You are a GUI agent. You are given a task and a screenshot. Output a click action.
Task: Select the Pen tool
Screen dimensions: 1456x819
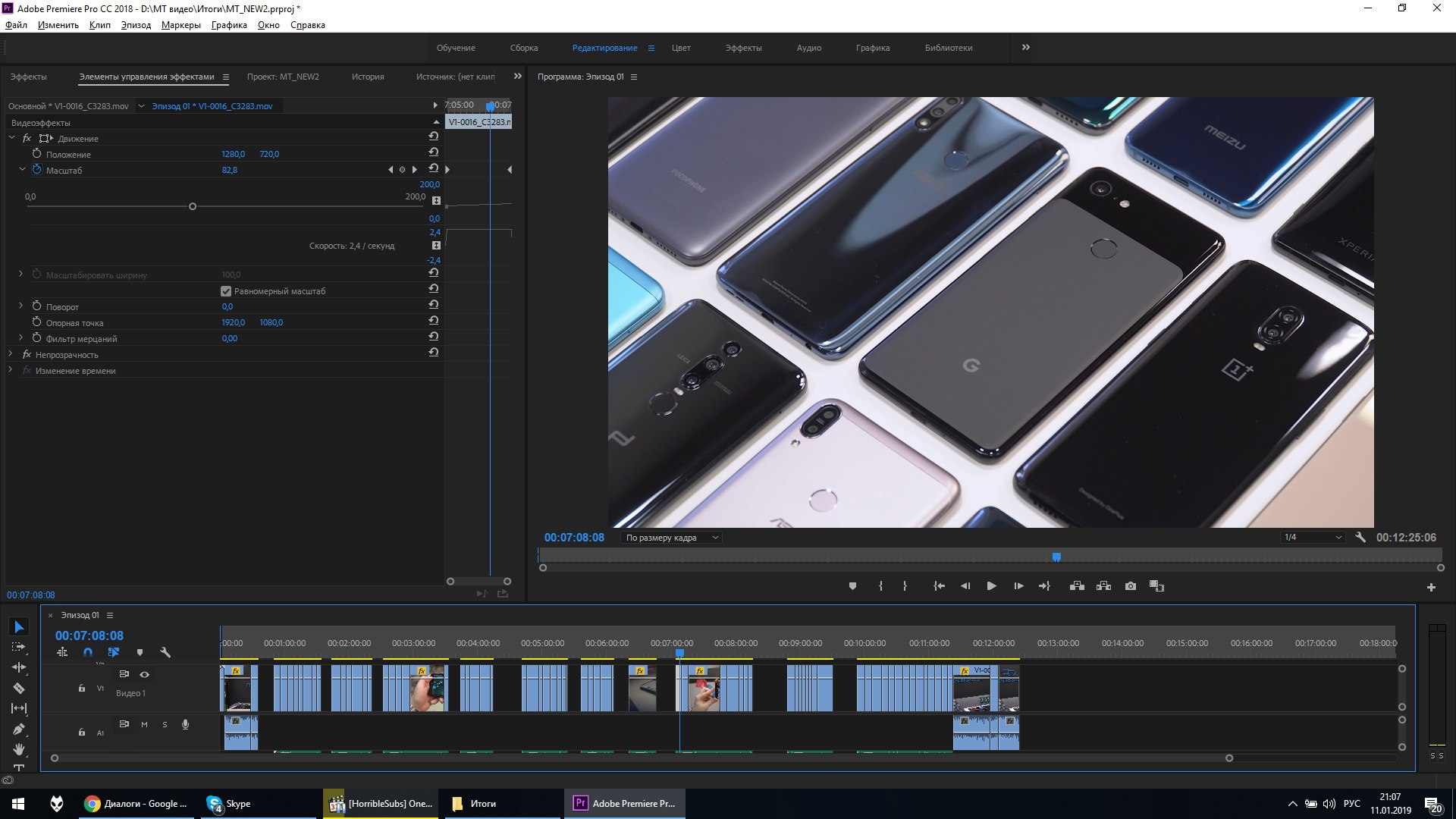[19, 729]
